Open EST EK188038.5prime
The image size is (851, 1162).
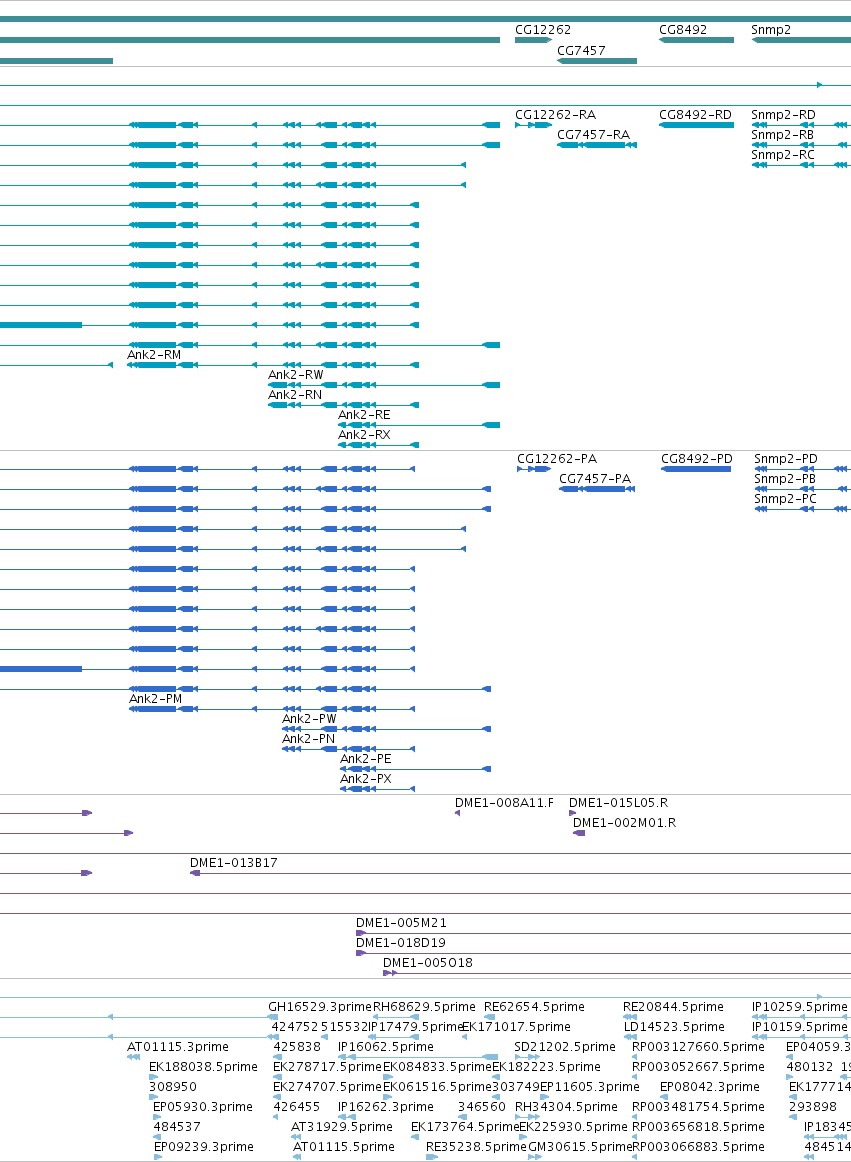pyautogui.click(x=203, y=1066)
